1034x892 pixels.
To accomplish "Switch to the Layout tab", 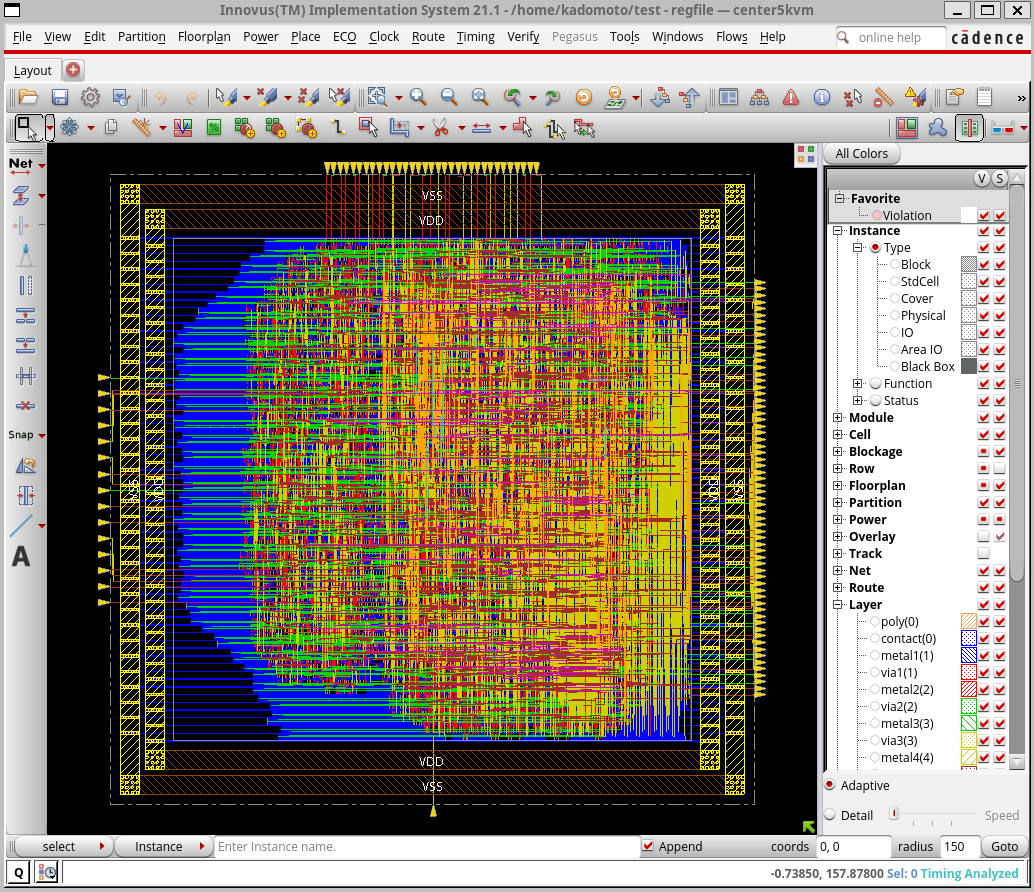I will point(32,71).
